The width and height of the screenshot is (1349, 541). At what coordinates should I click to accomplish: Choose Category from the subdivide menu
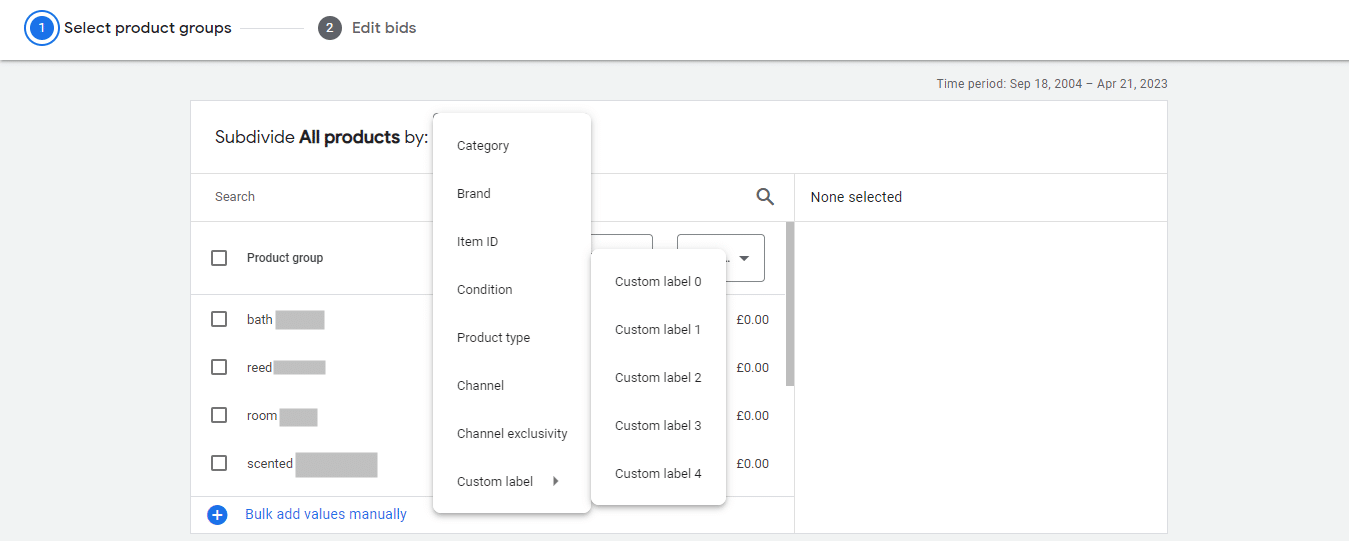coord(483,146)
